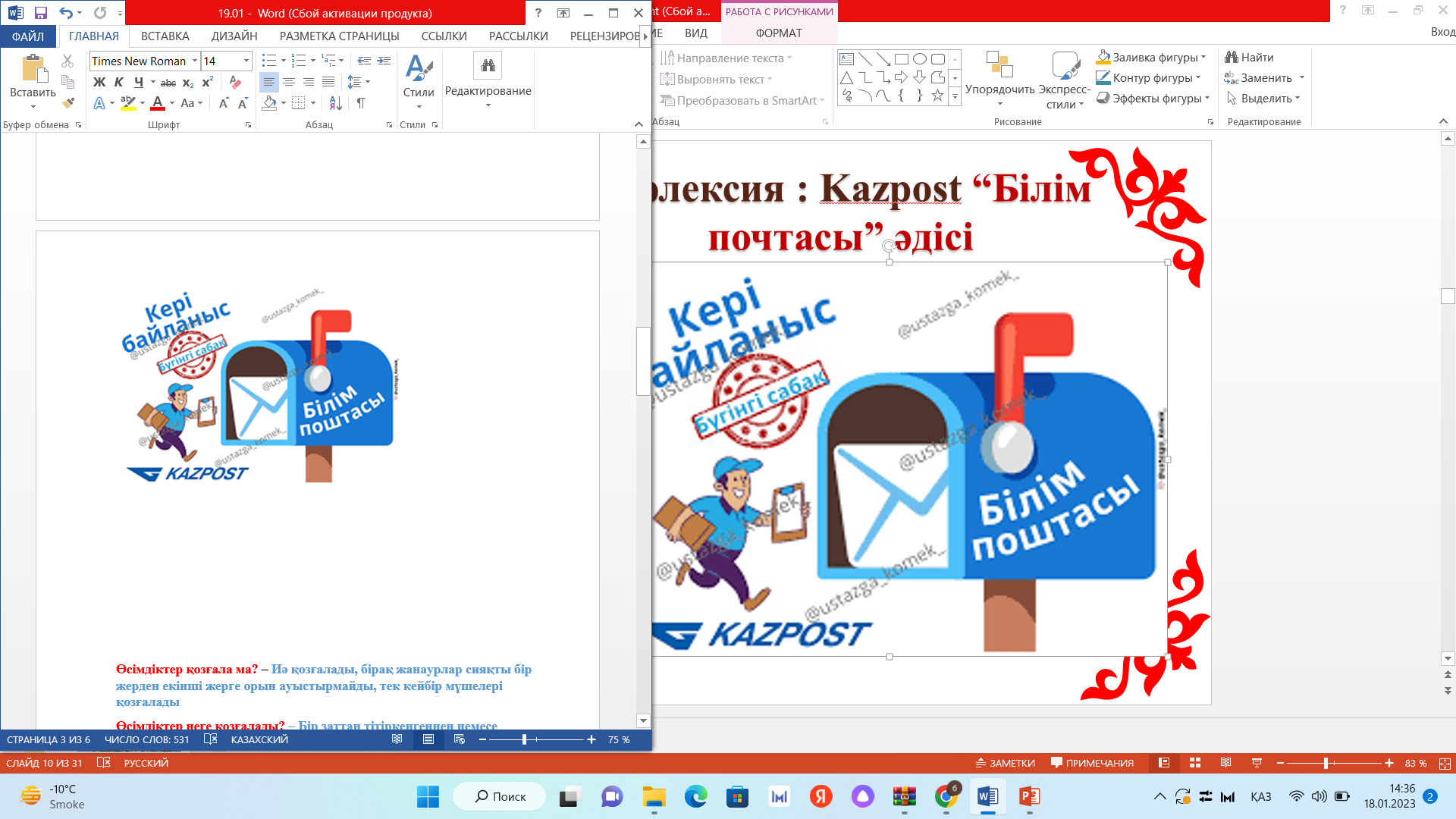Open the ВСТАВКА ribbon tab
1456x819 pixels.
coord(165,36)
